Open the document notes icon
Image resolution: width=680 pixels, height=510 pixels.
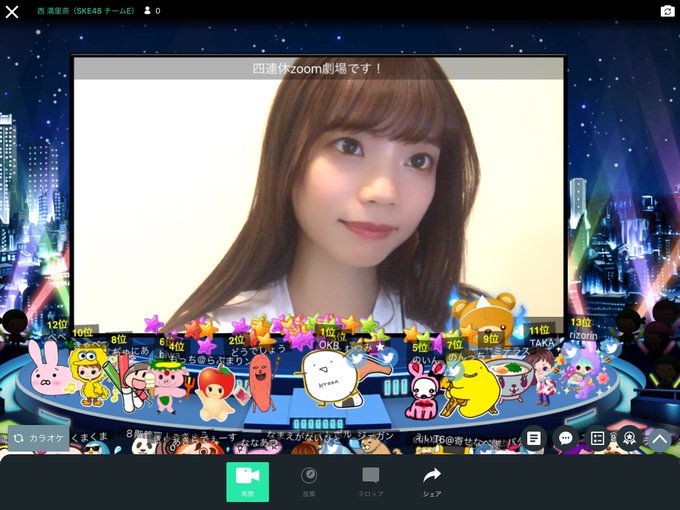coord(534,438)
